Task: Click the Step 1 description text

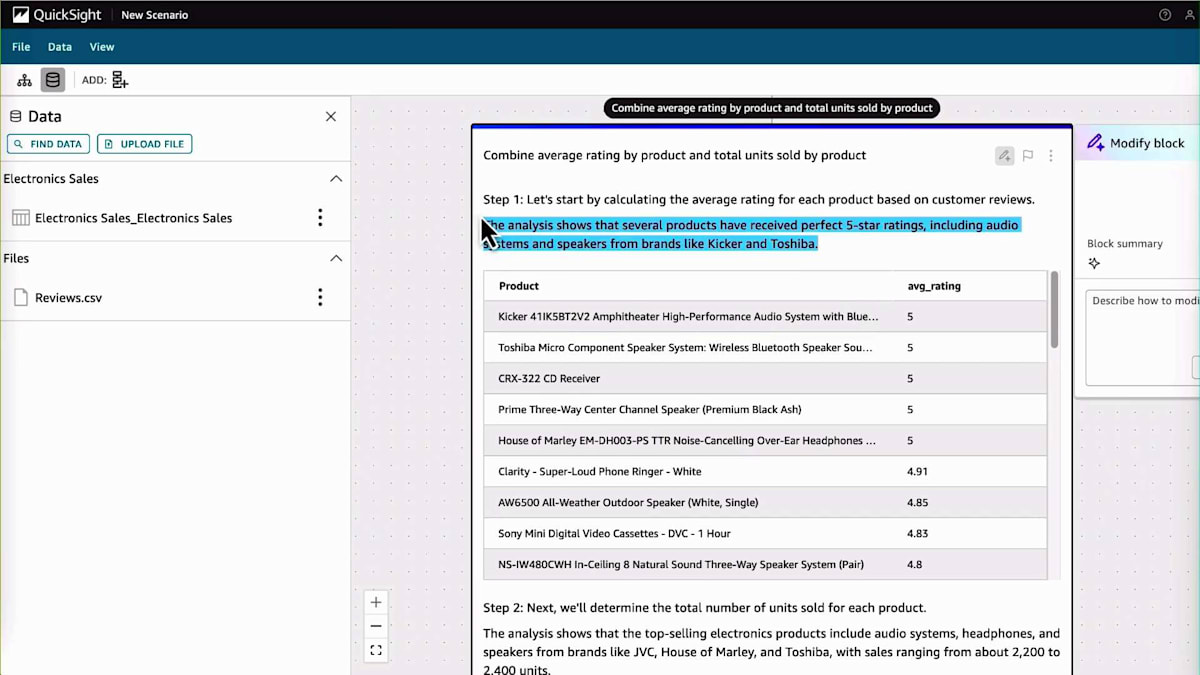Action: [759, 200]
